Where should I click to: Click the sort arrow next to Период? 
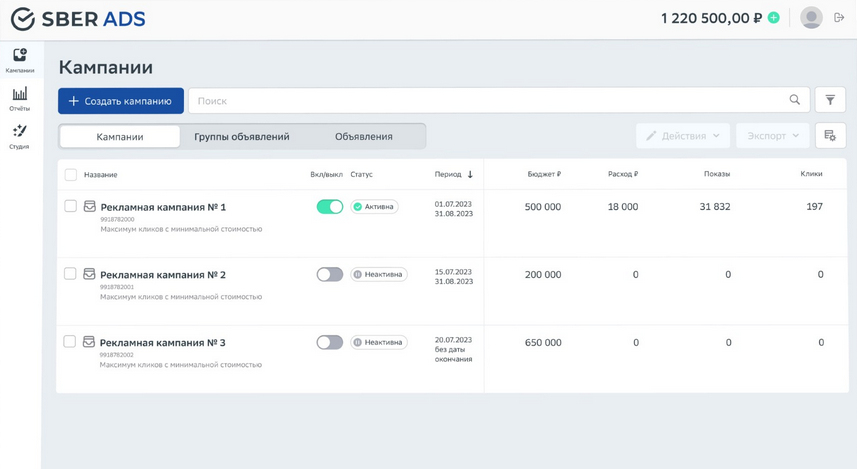tap(470, 174)
